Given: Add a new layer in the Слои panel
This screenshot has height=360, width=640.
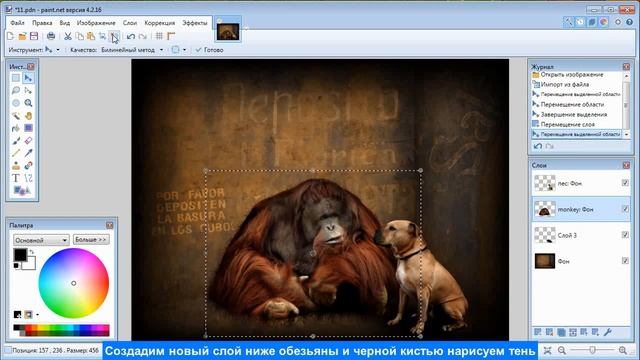Looking at the screenshot, I should point(538,332).
